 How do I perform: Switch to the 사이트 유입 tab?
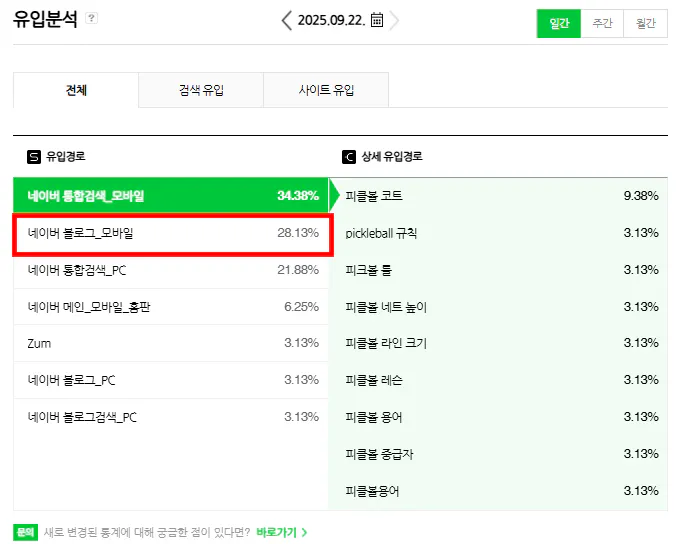click(x=326, y=90)
